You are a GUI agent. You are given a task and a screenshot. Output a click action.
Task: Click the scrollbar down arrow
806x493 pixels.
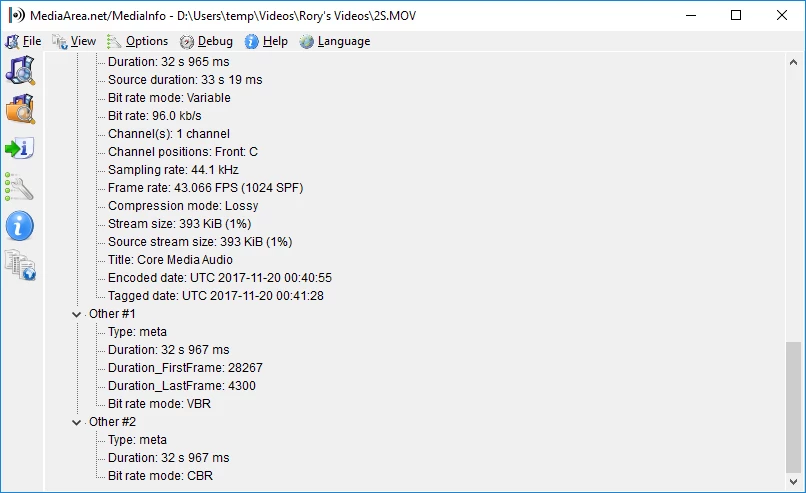point(793,482)
